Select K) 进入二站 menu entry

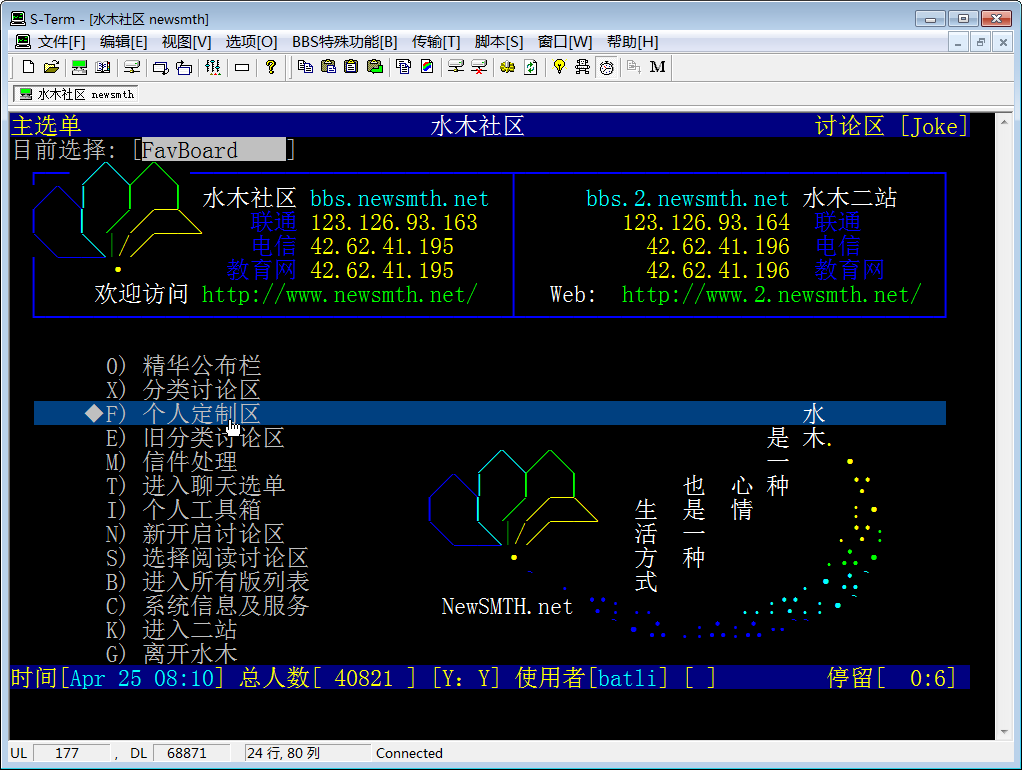(x=171, y=630)
